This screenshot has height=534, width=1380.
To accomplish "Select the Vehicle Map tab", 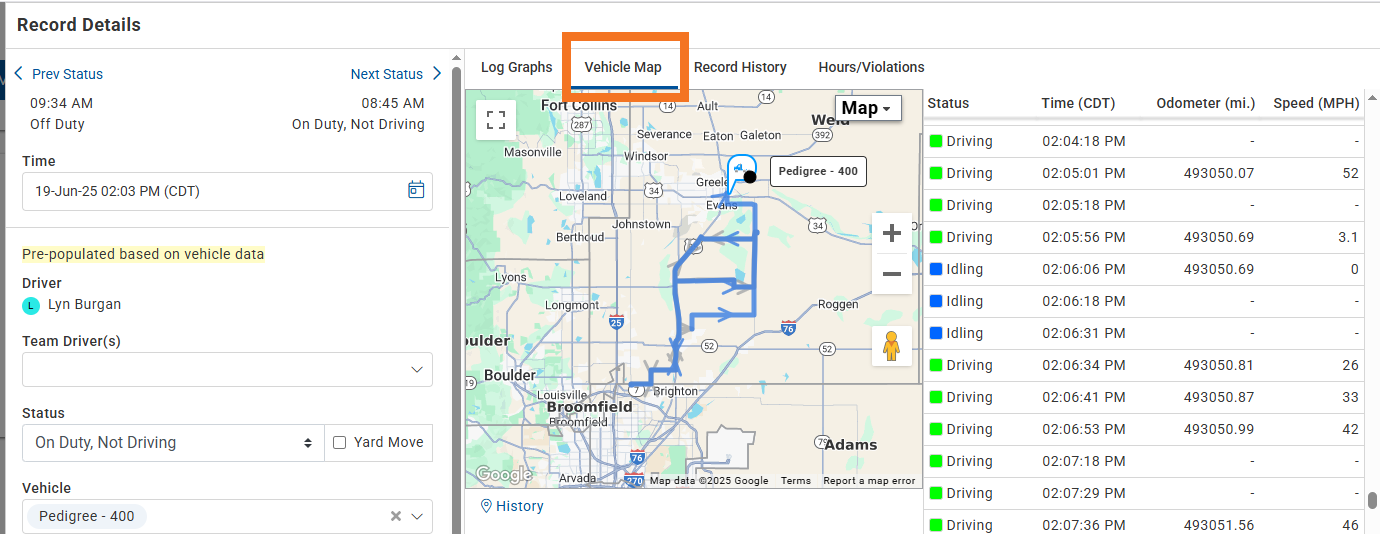I will click(x=623, y=67).
